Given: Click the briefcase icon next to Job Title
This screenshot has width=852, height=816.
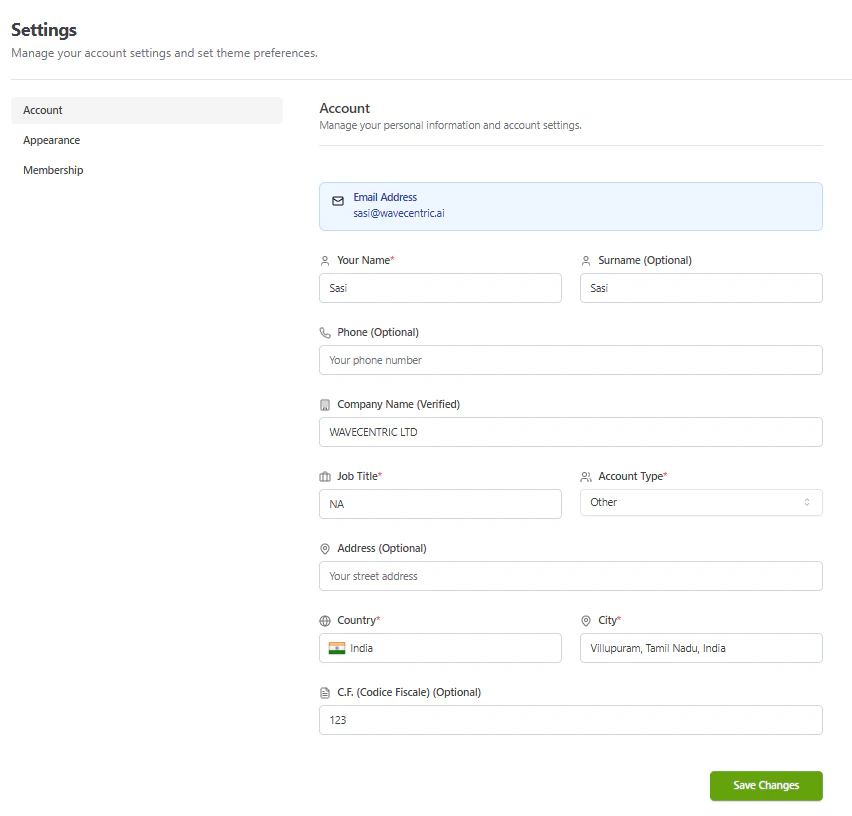Looking at the screenshot, I should tap(325, 476).
